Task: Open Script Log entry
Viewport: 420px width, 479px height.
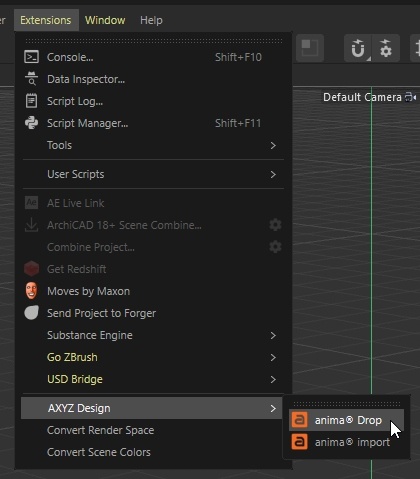Action: pos(153,101)
